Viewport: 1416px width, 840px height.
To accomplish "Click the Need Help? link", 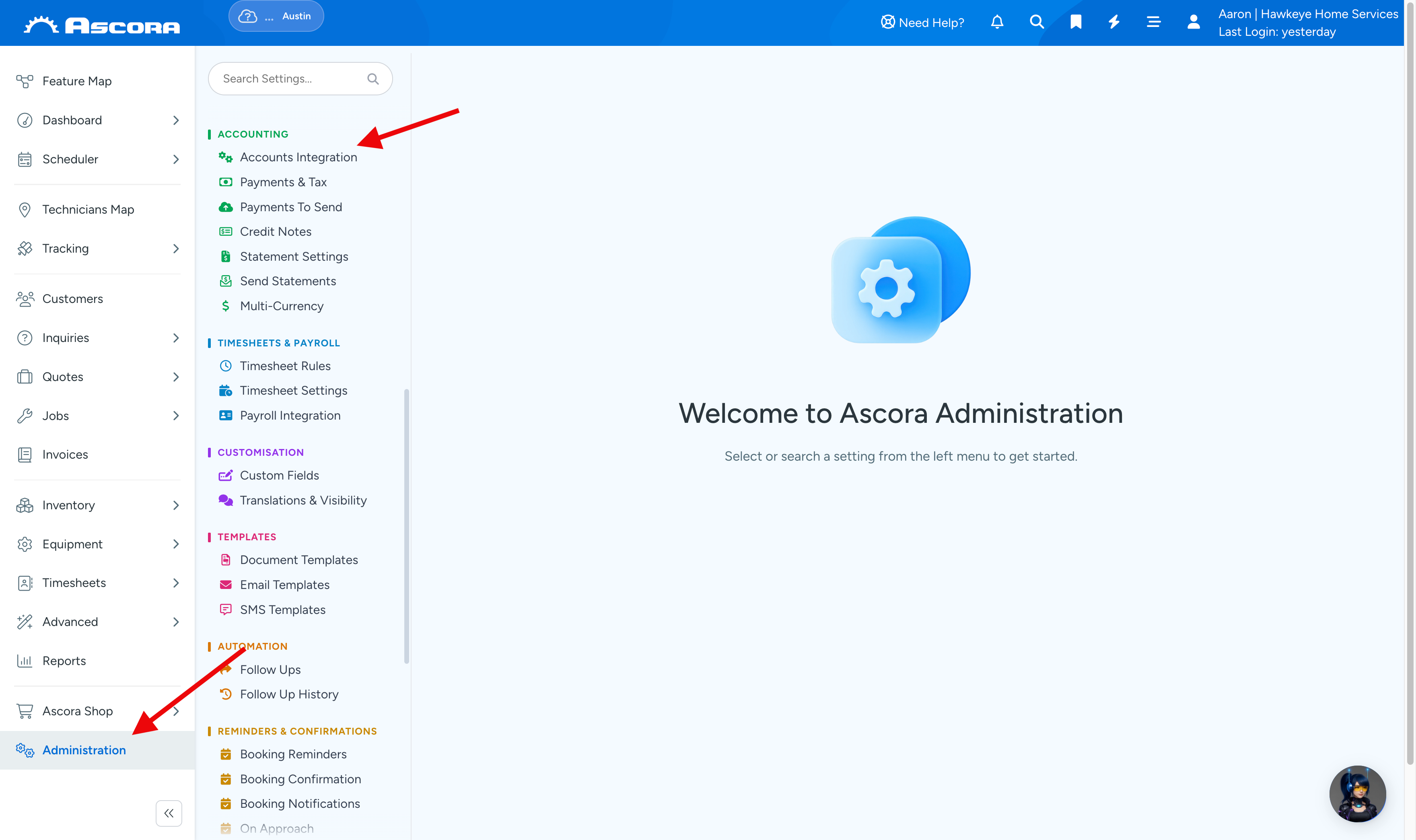I will point(922,23).
